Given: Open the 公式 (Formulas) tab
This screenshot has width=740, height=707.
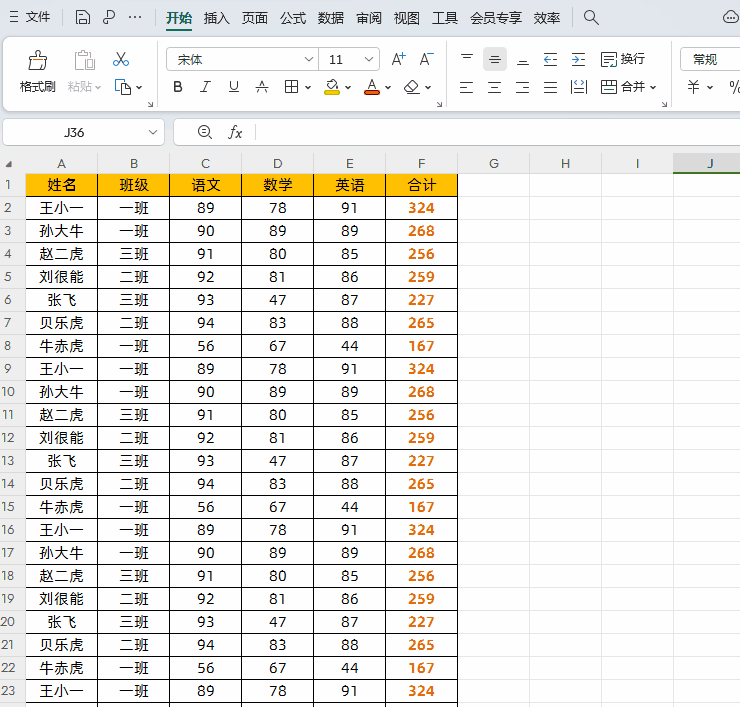Looking at the screenshot, I should [293, 18].
